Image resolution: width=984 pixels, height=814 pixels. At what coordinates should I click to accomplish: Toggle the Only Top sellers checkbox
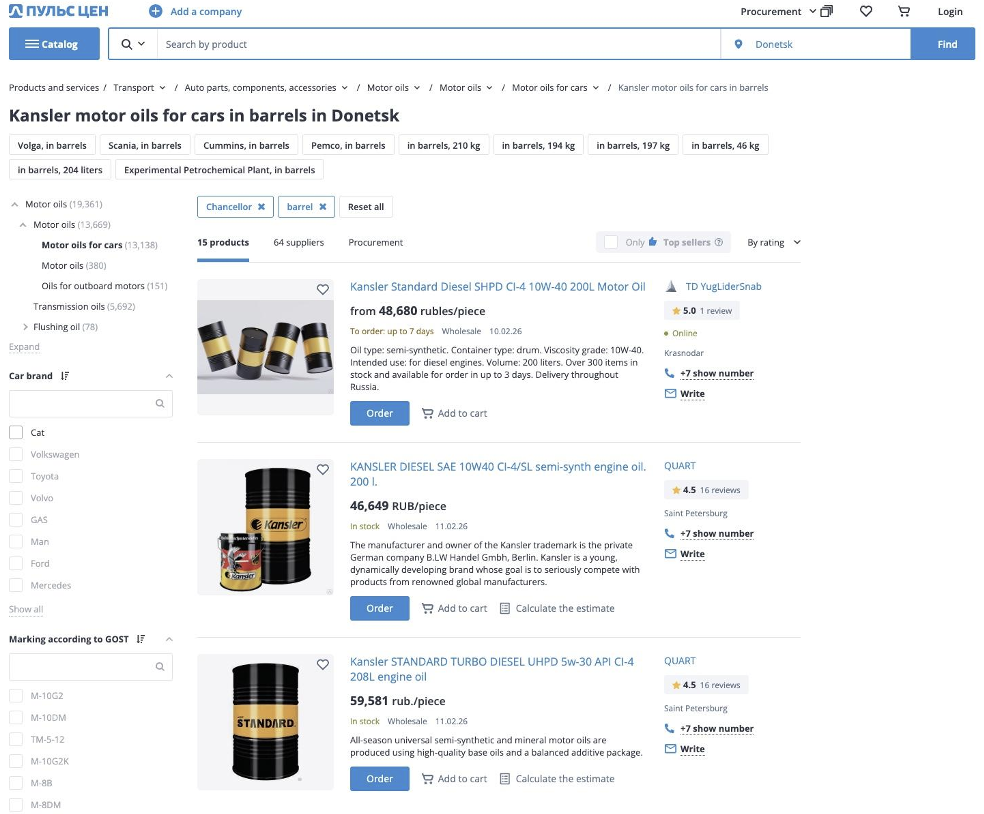pyautogui.click(x=611, y=242)
